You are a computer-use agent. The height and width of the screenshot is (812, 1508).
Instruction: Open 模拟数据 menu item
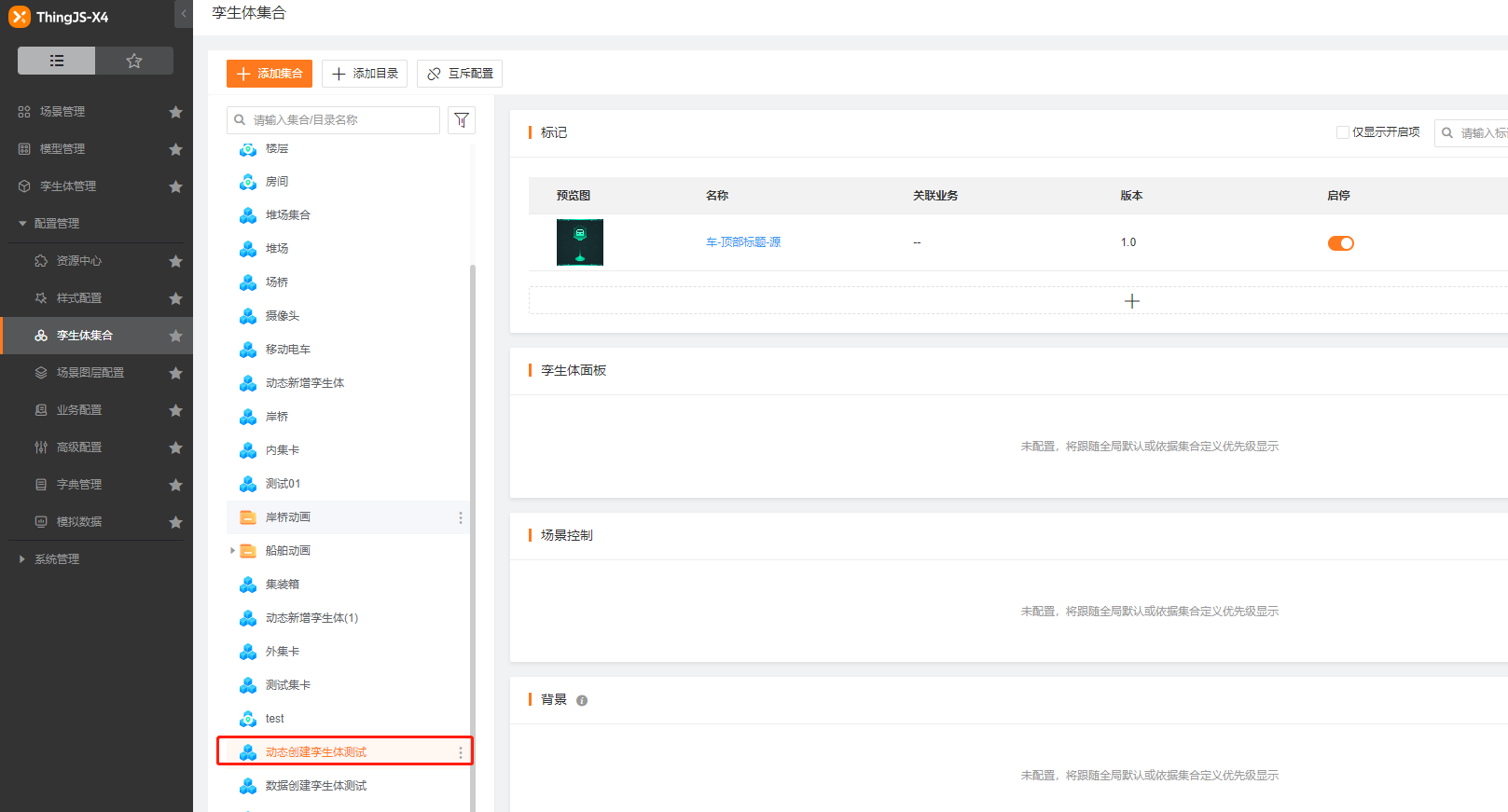[79, 522]
